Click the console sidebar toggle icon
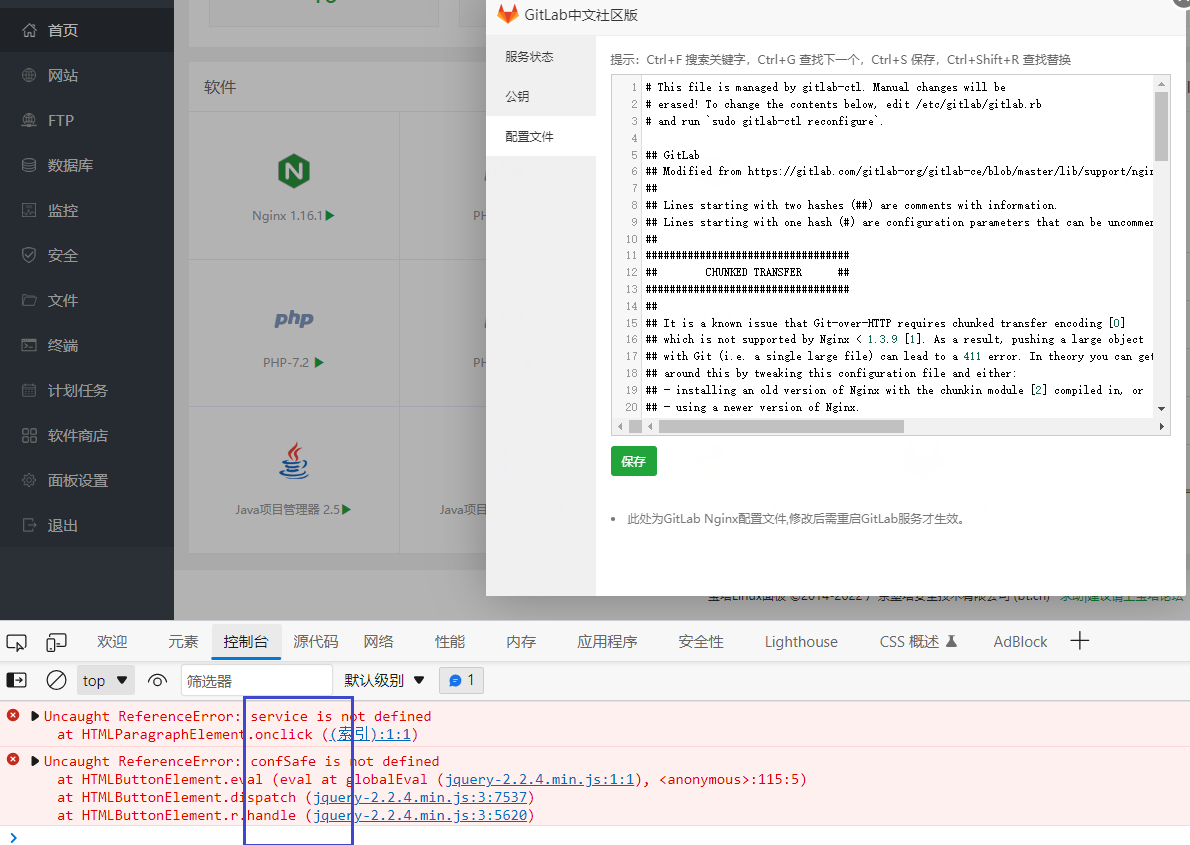This screenshot has width=1190, height=845. point(16,680)
